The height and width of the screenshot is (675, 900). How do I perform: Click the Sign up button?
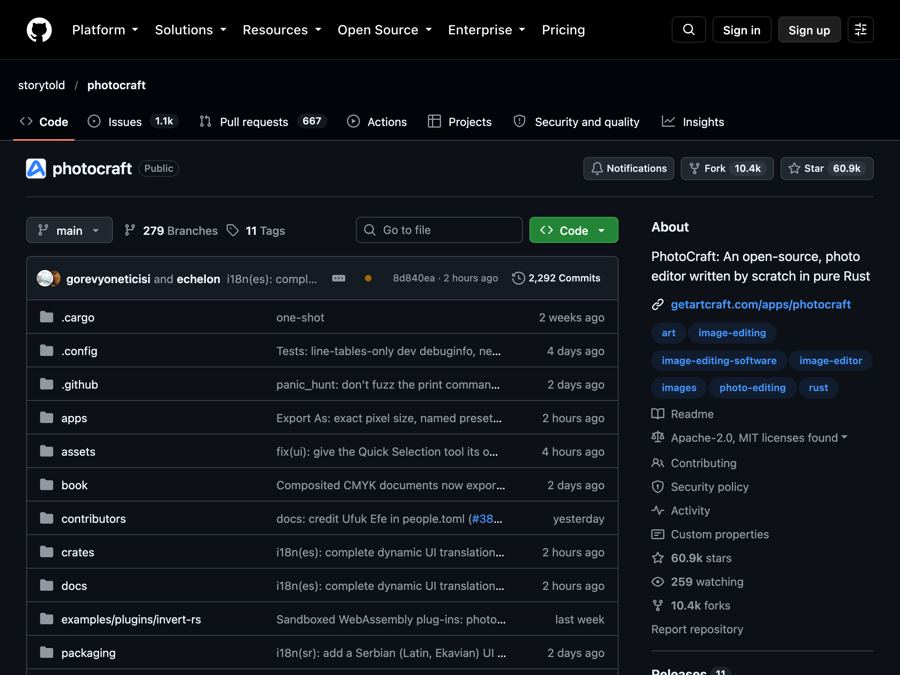click(809, 30)
